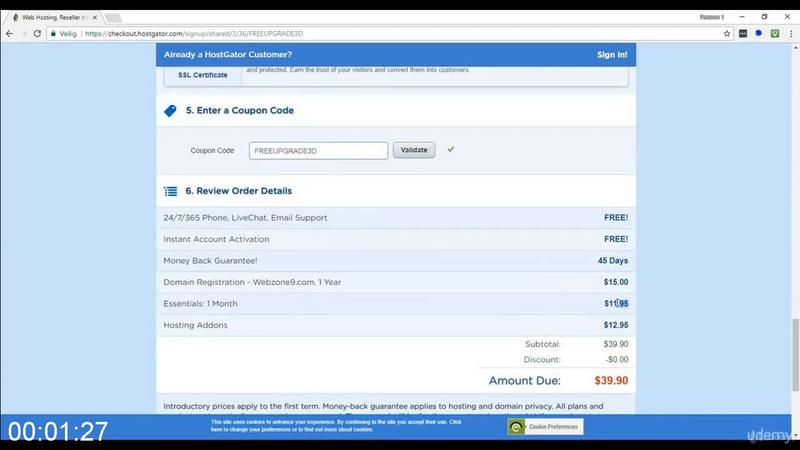Click the Coupon Code input field
This screenshot has height=450, width=800.
click(318, 151)
